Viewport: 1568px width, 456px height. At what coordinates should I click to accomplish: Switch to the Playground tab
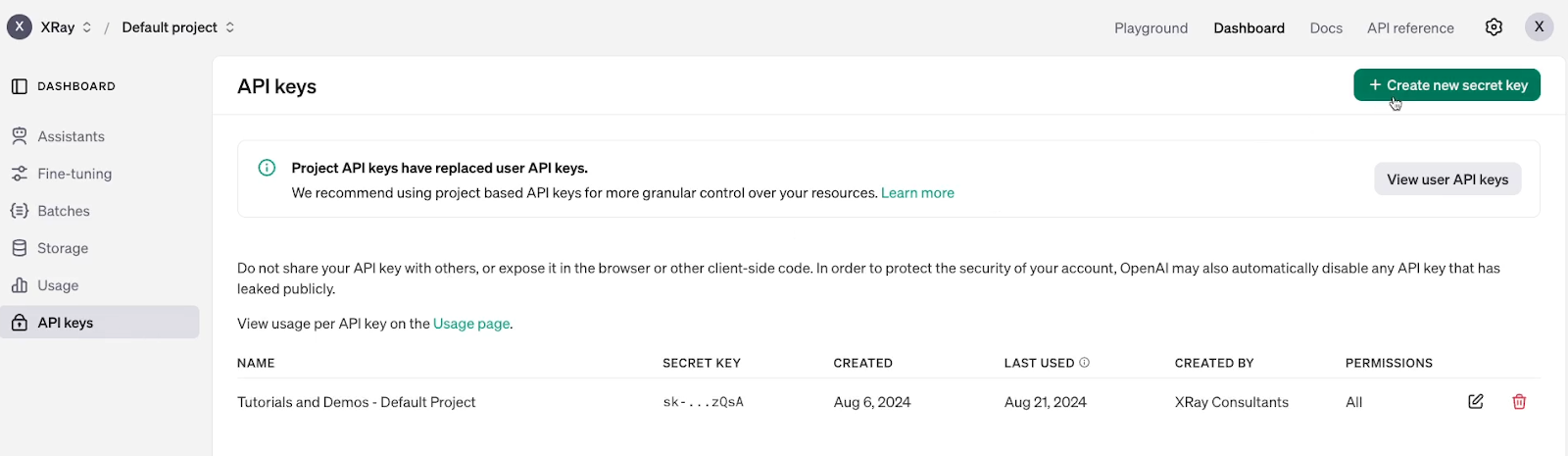[1151, 27]
